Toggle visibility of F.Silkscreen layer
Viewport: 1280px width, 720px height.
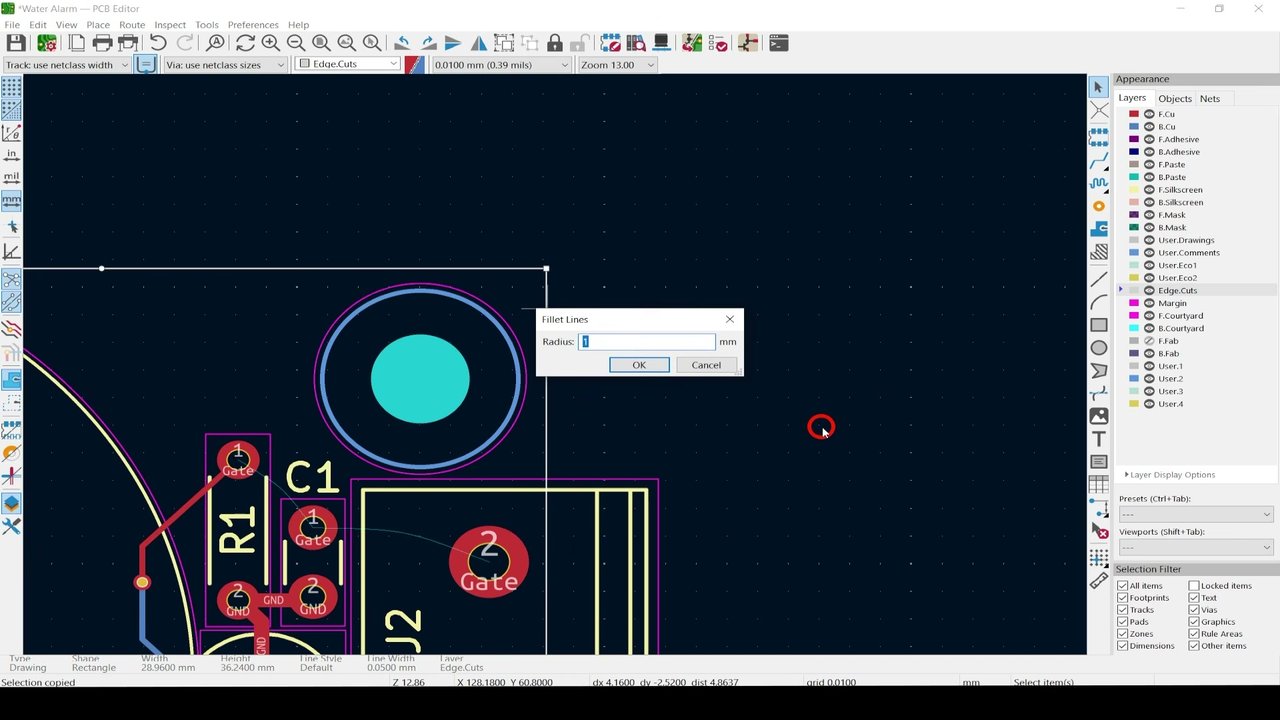click(1149, 190)
